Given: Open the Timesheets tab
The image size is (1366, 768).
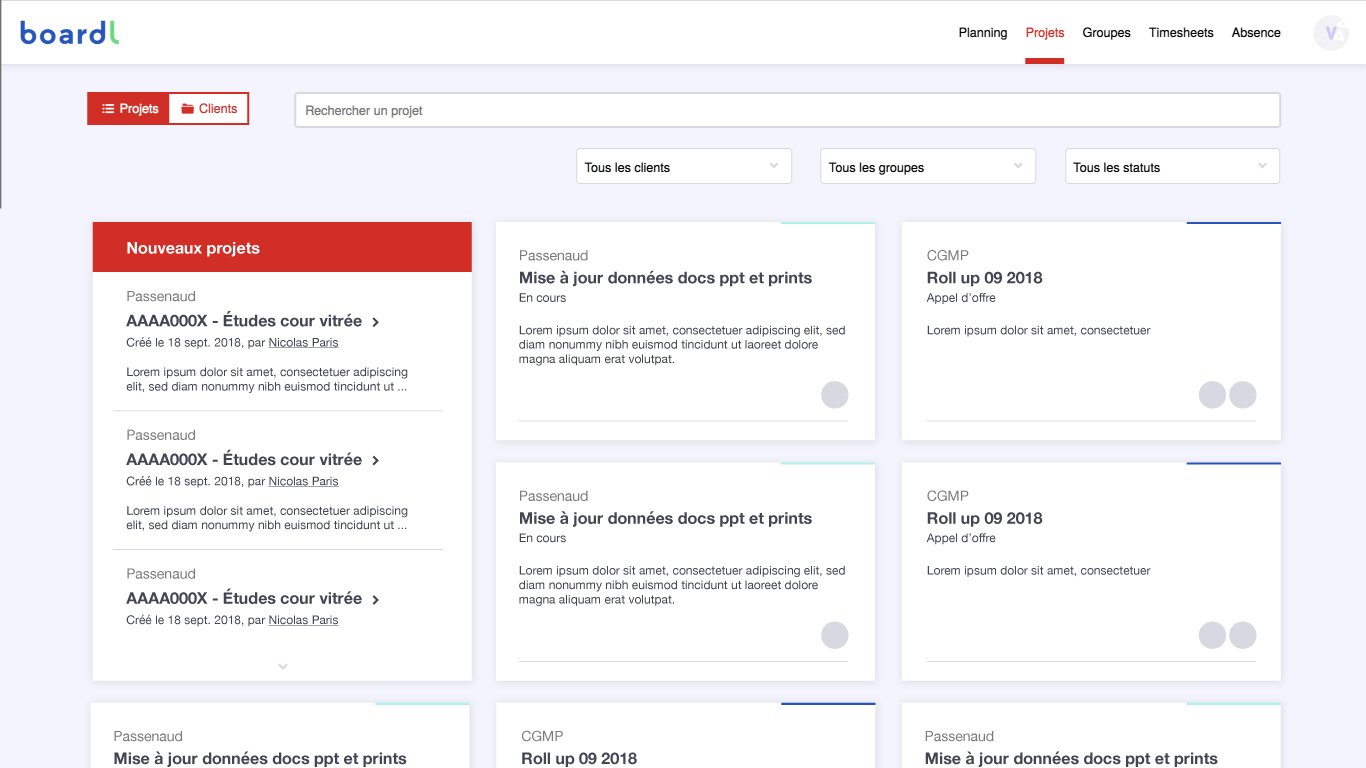Looking at the screenshot, I should pyautogui.click(x=1180, y=33).
